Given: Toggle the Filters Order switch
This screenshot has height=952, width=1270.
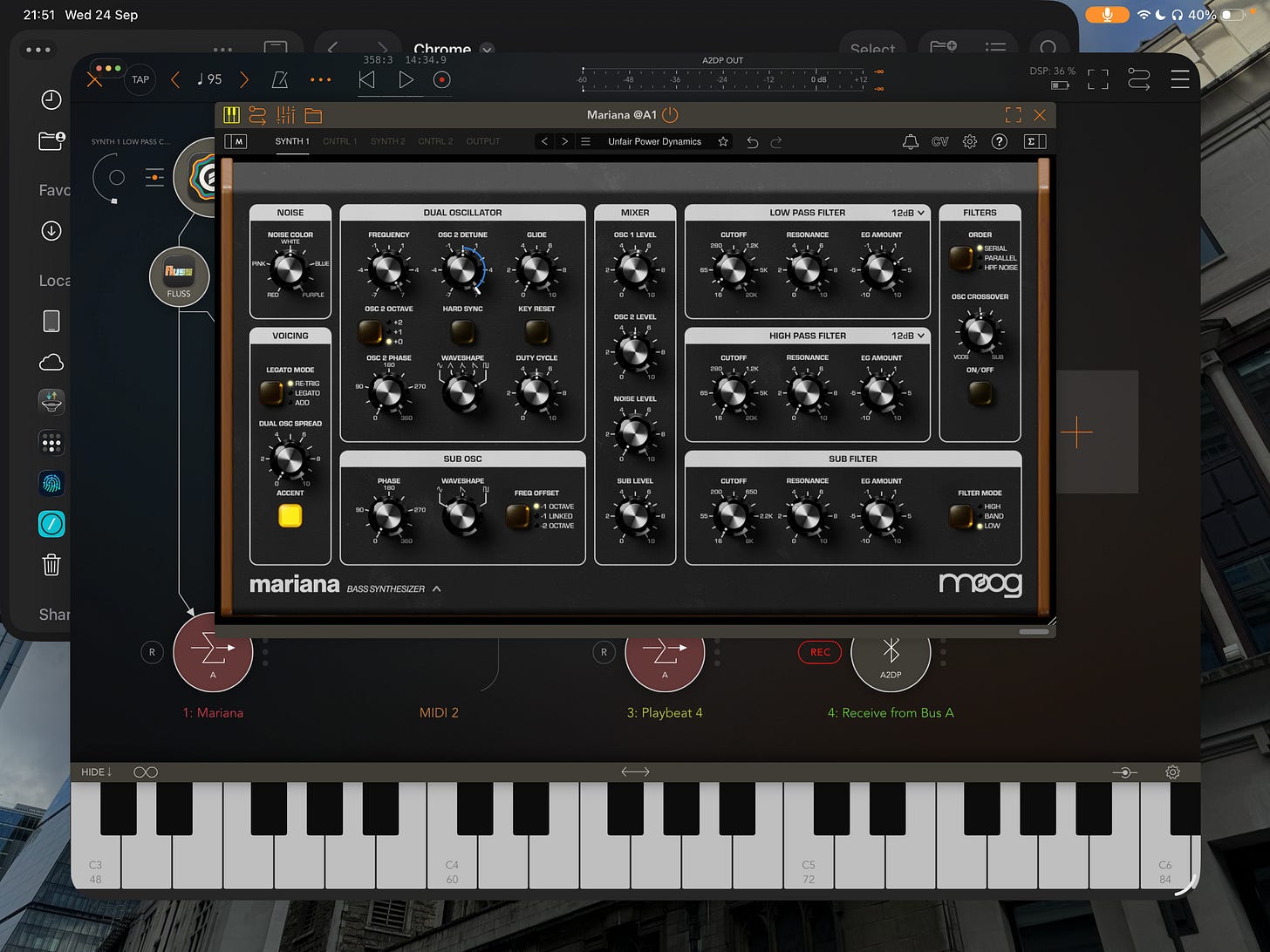Looking at the screenshot, I should [x=961, y=258].
